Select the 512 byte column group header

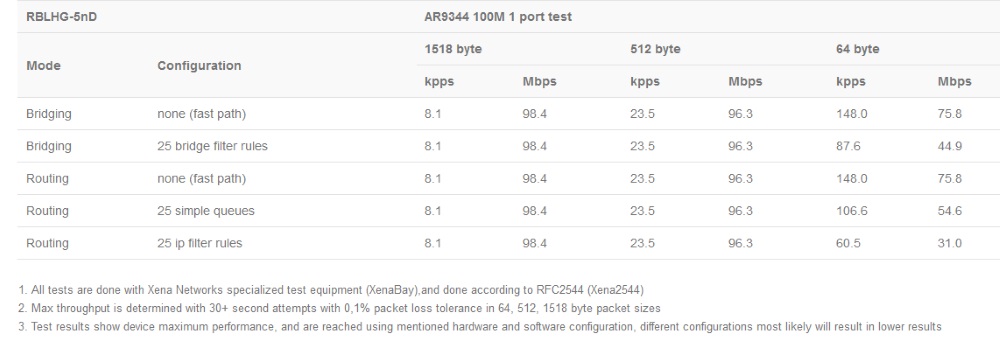click(655, 49)
